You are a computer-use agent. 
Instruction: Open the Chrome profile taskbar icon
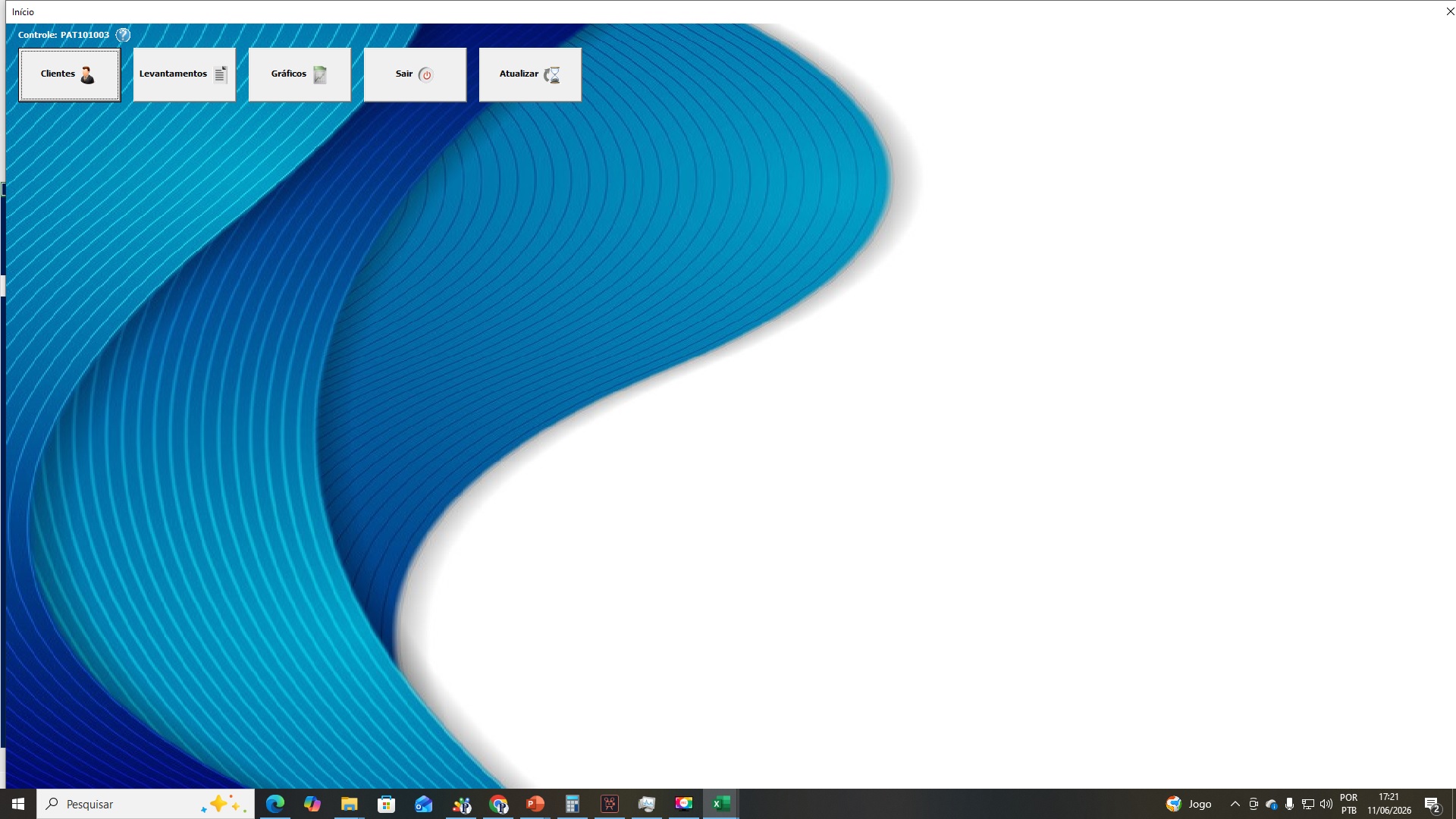pos(498,804)
